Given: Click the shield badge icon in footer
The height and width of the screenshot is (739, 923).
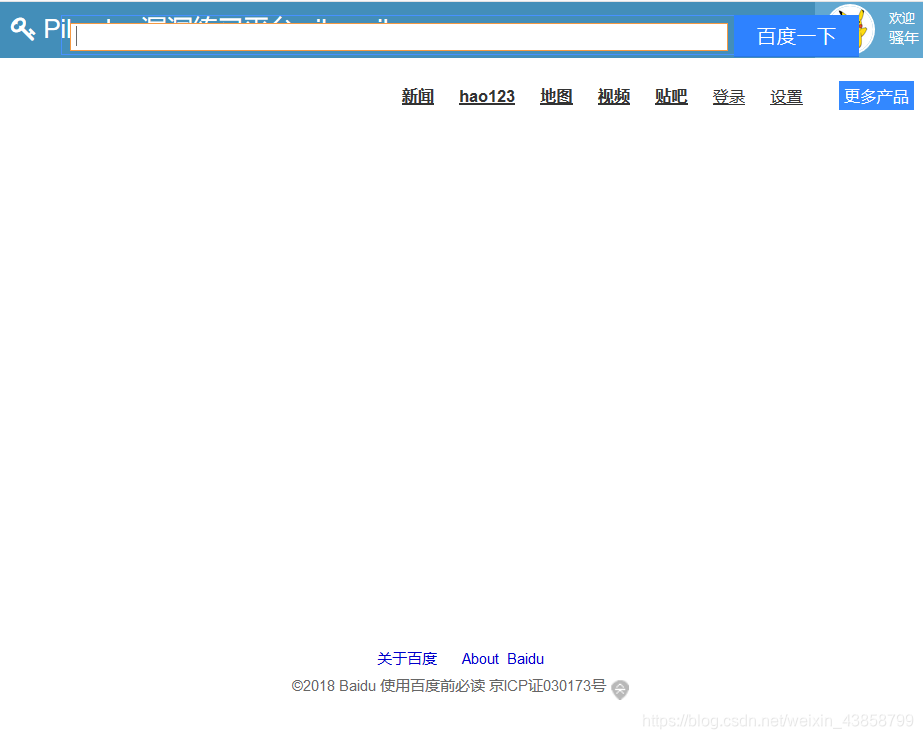Looking at the screenshot, I should tap(620, 690).
